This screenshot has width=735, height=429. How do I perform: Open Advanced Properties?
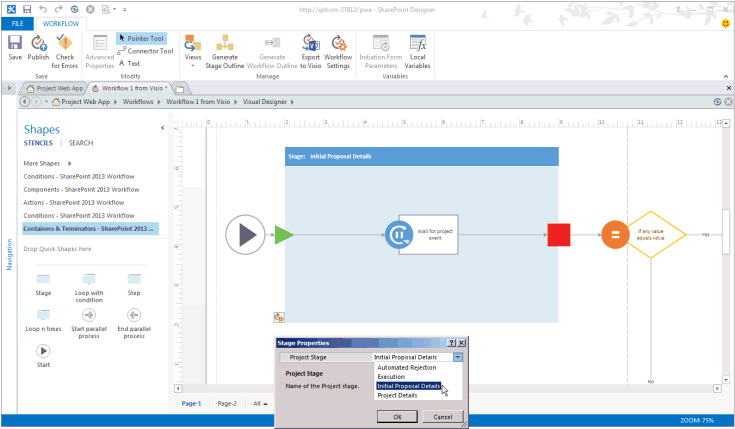click(x=99, y=52)
